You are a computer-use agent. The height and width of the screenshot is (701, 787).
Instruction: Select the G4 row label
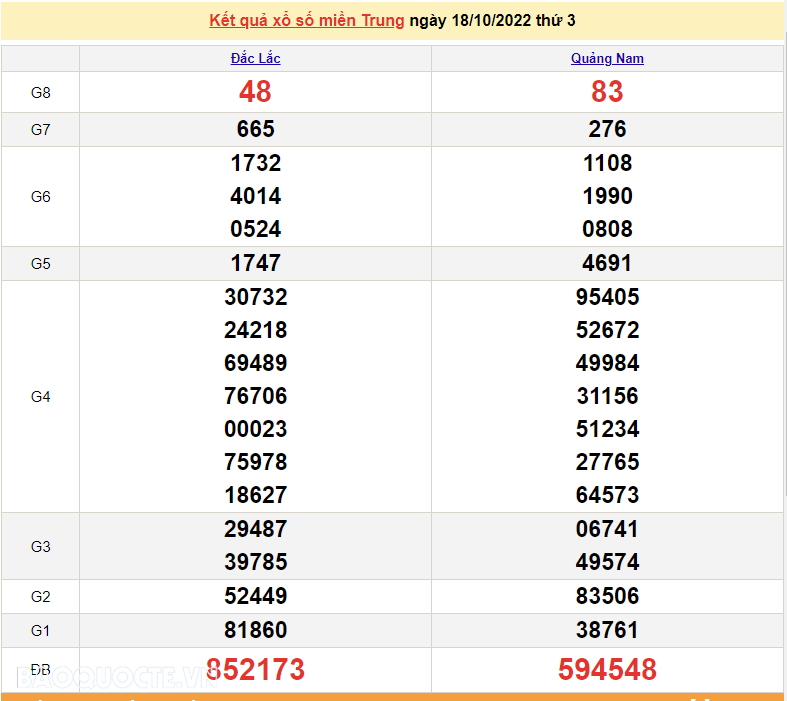pyautogui.click(x=40, y=396)
